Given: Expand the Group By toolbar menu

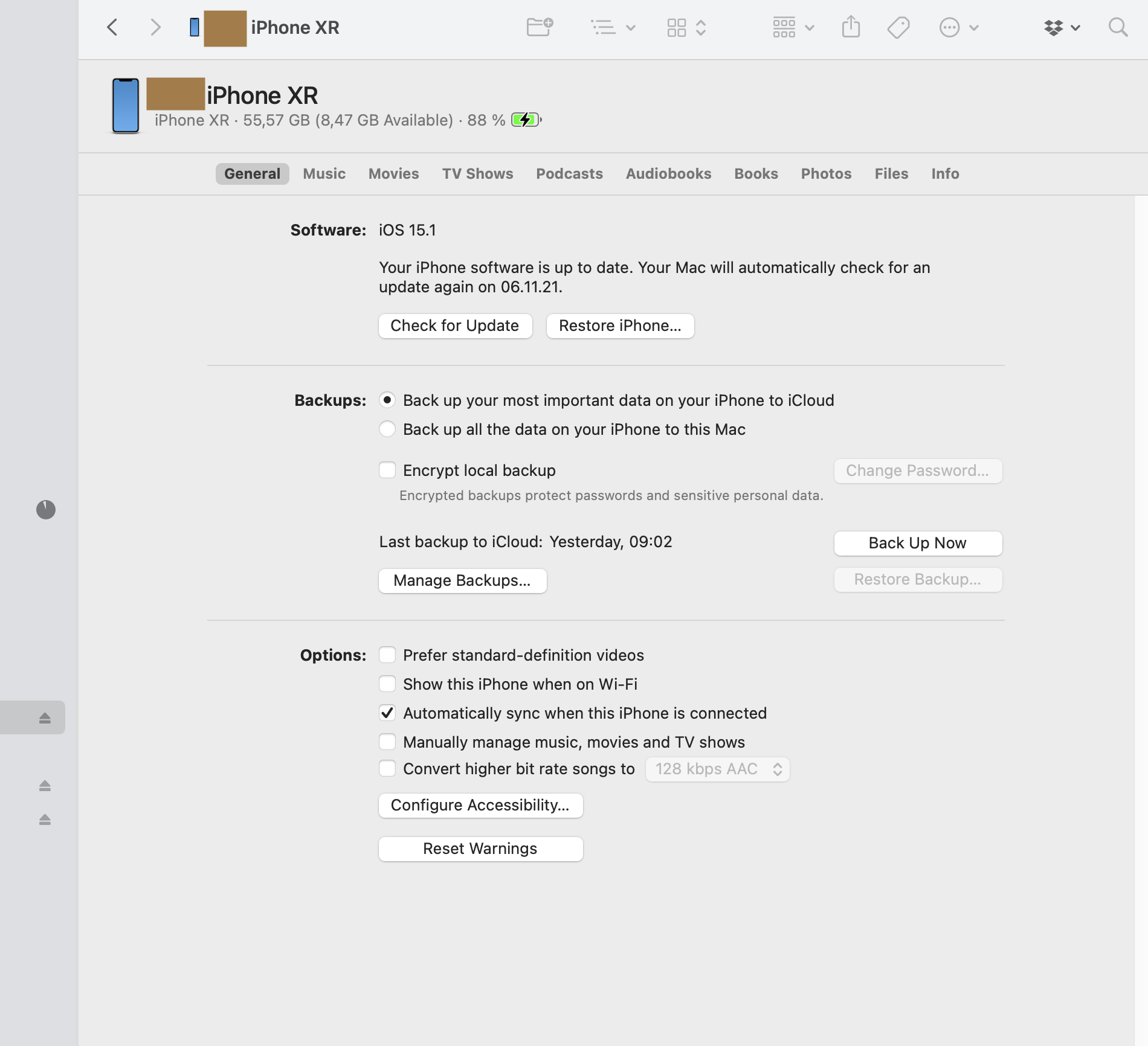Looking at the screenshot, I should coord(793,27).
